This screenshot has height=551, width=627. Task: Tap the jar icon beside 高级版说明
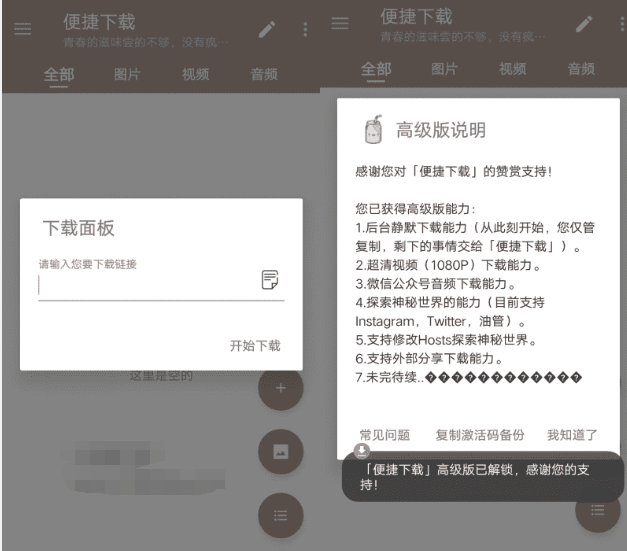pos(373,130)
